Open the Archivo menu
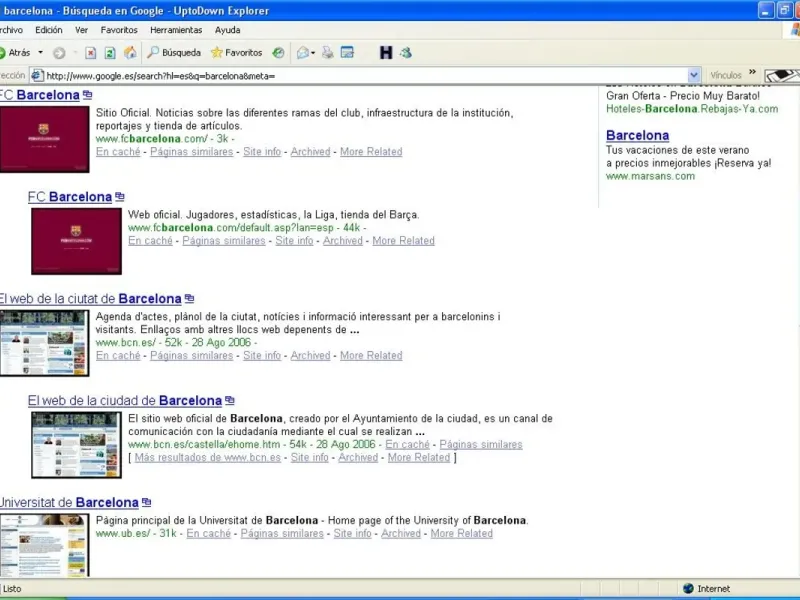 point(11,30)
